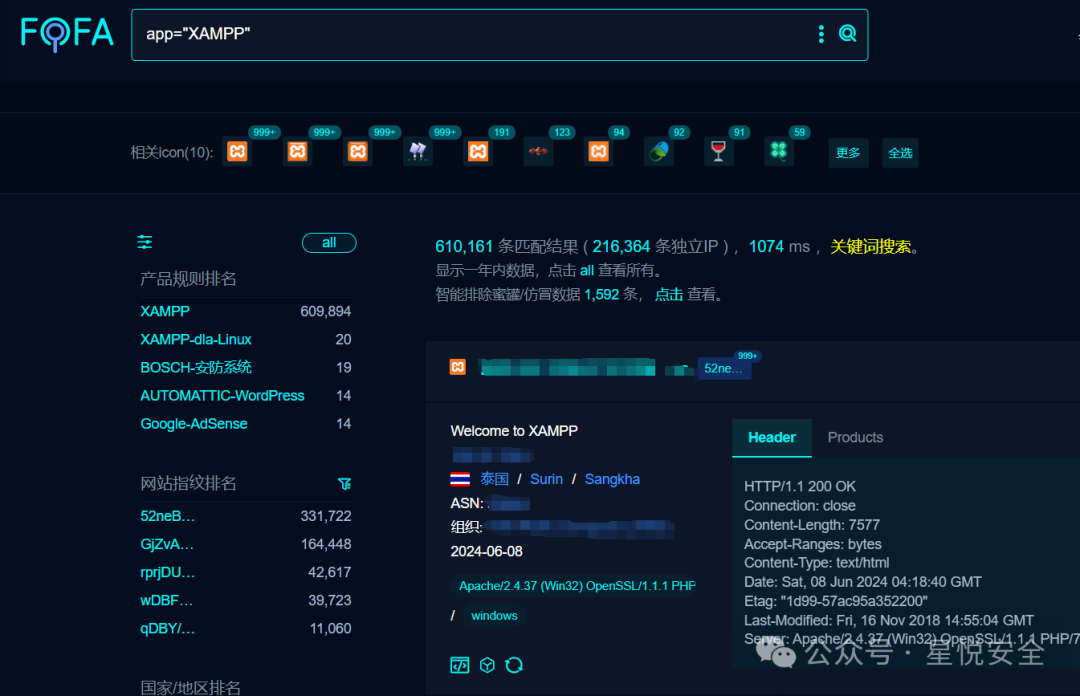The height and width of the screenshot is (696, 1080).
Task: Click 点击 link to view honeypot data
Action: coord(668,295)
